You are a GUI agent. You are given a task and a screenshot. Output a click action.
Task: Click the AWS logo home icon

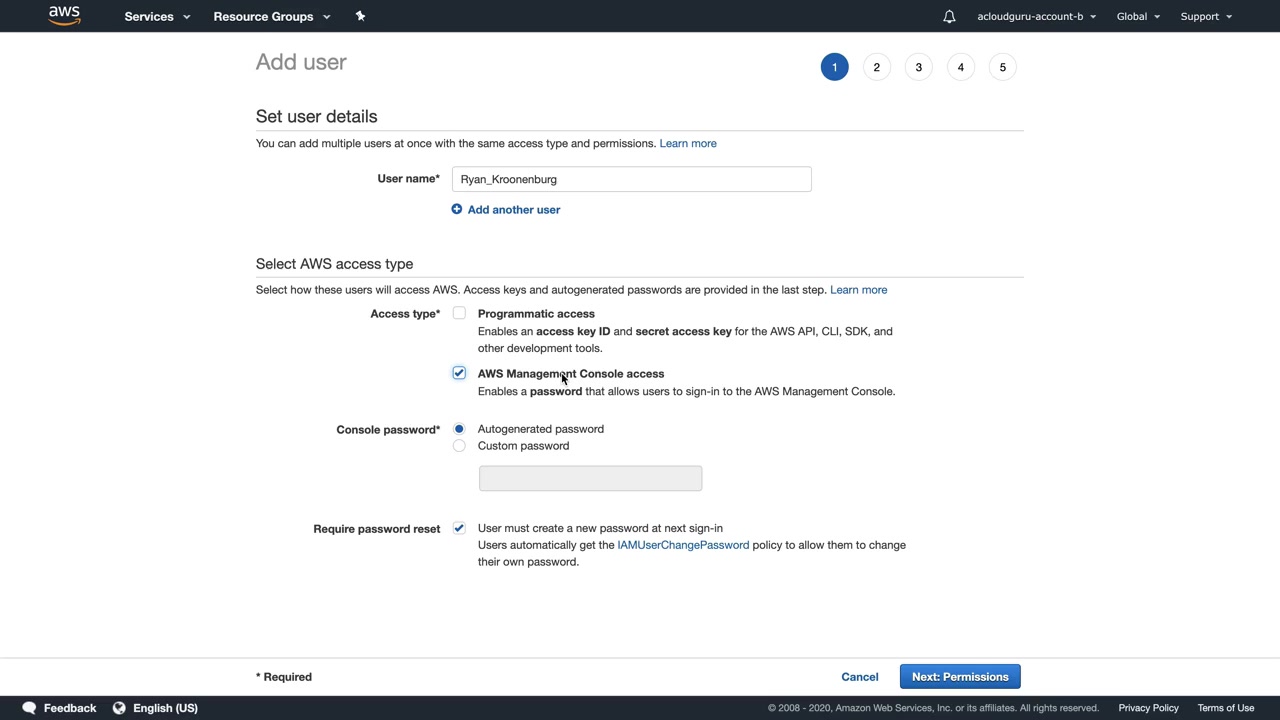64,16
